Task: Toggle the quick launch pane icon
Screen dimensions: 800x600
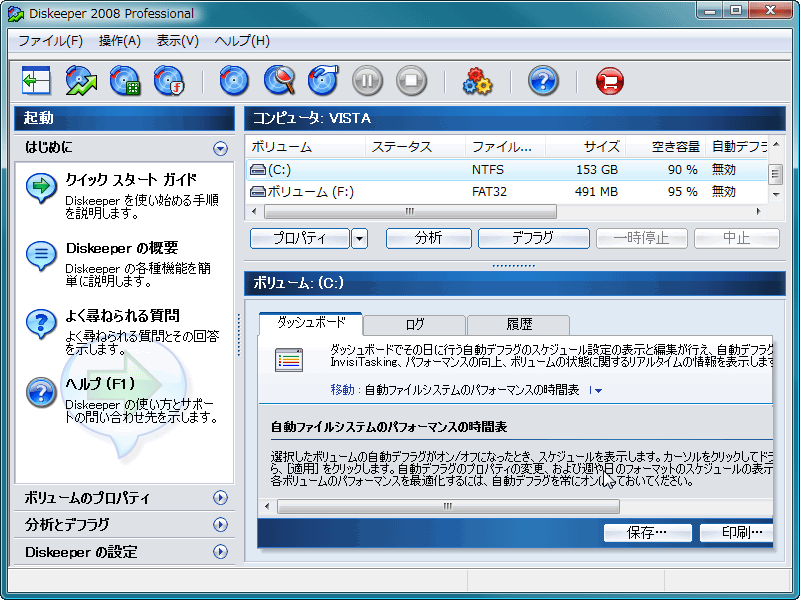Action: (36, 81)
